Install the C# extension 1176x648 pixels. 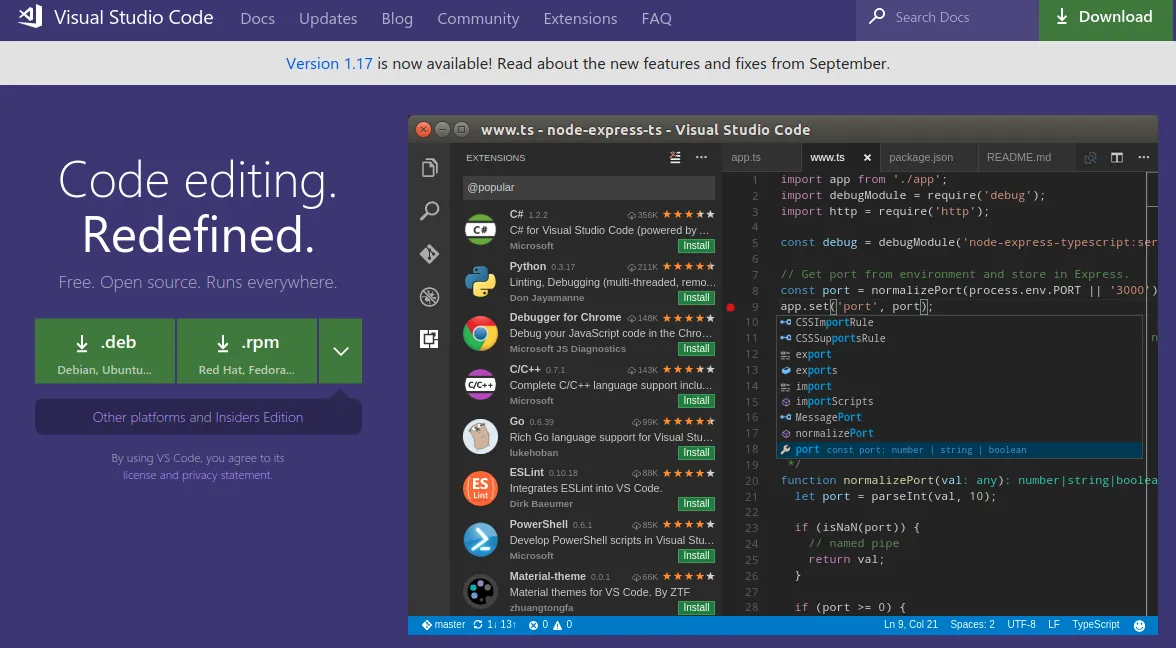(696, 245)
